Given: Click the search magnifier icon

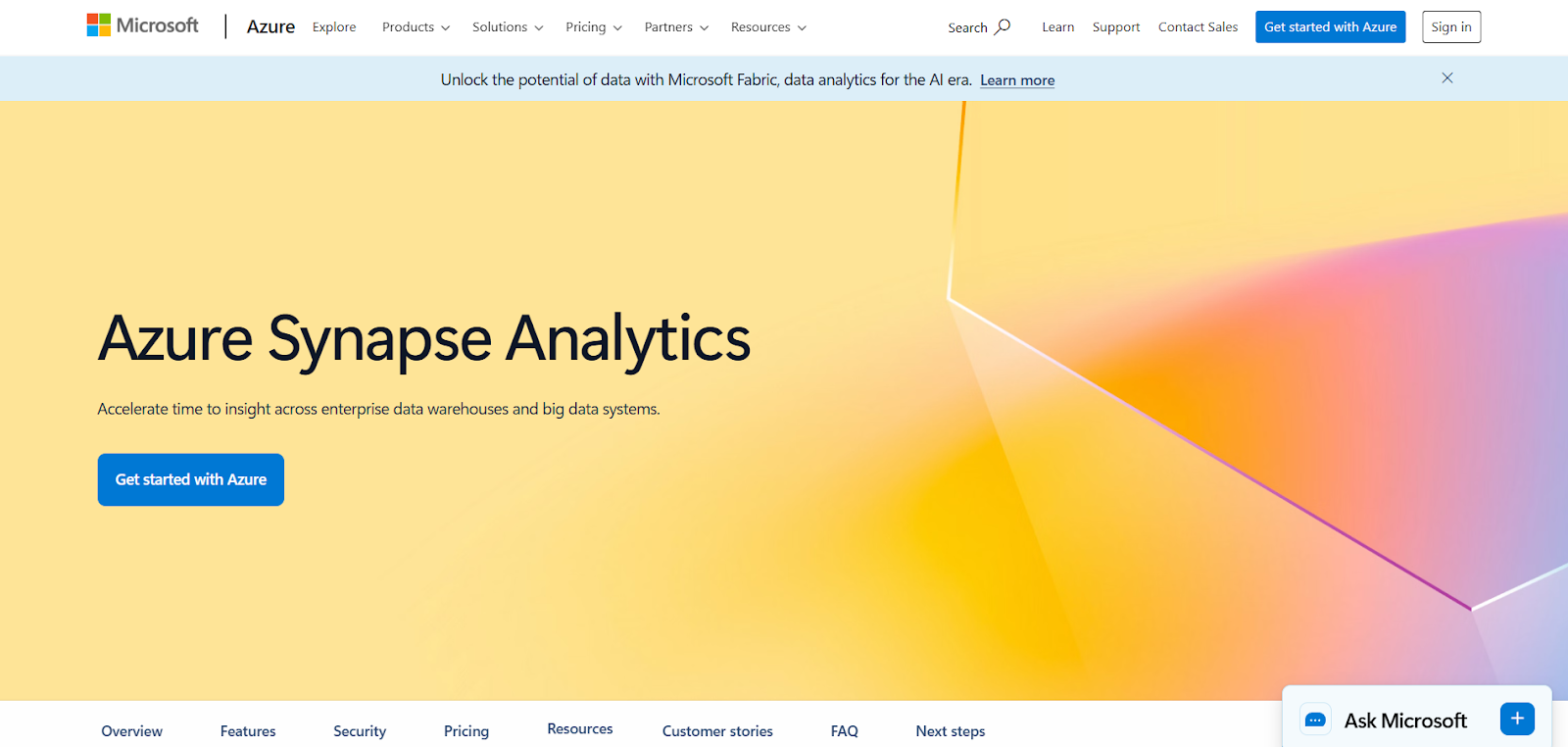Looking at the screenshot, I should tap(1003, 26).
